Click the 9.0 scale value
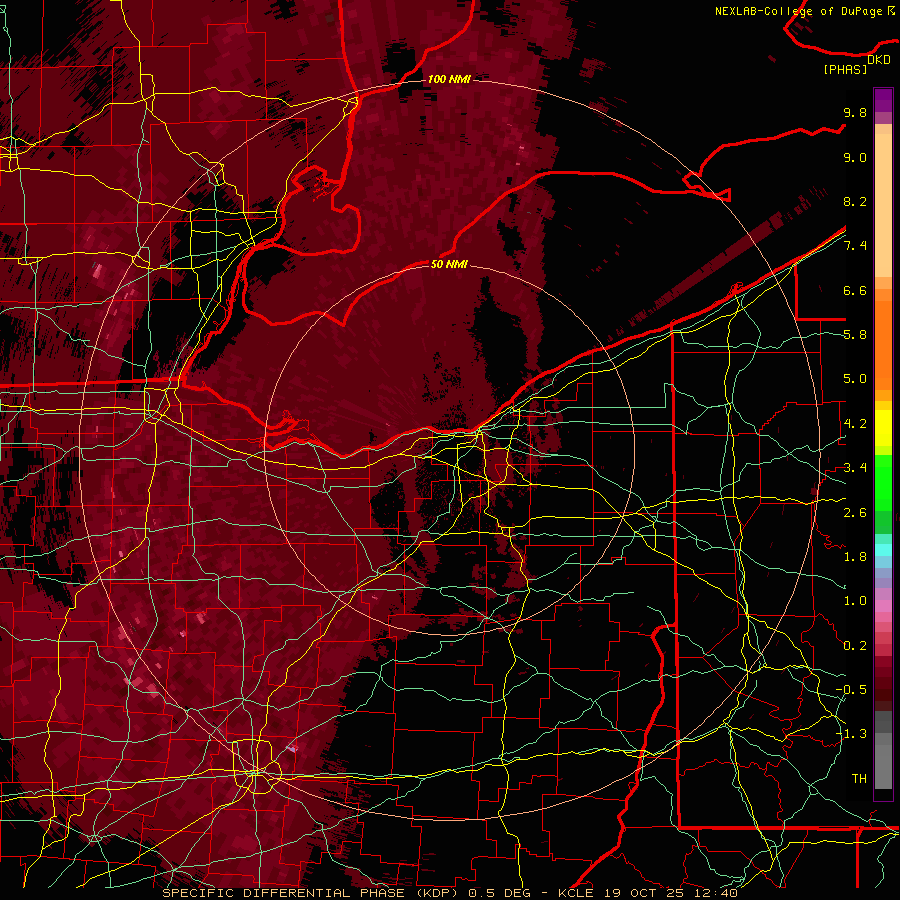 click(x=855, y=157)
